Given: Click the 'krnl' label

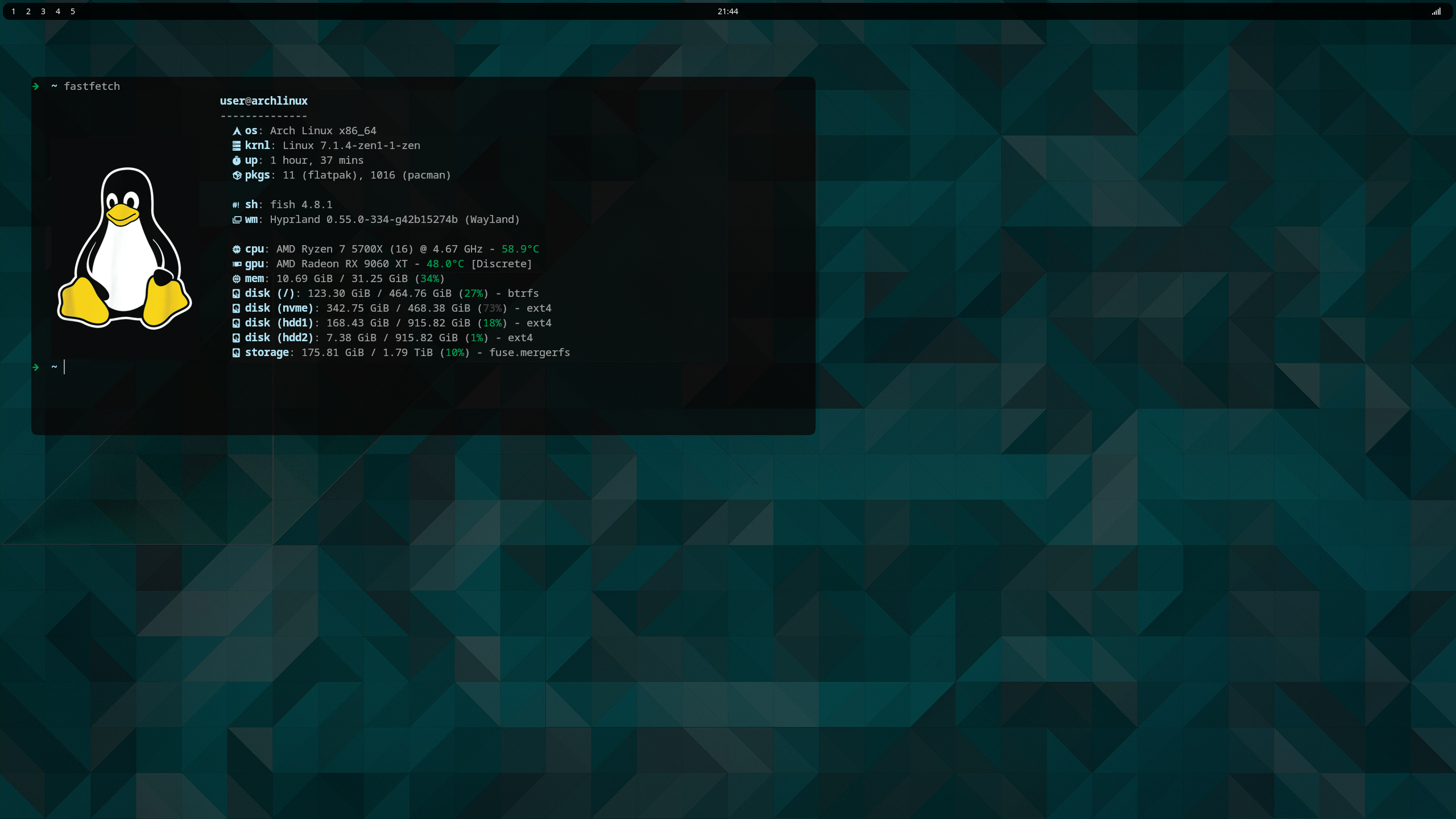Looking at the screenshot, I should tap(257, 146).
